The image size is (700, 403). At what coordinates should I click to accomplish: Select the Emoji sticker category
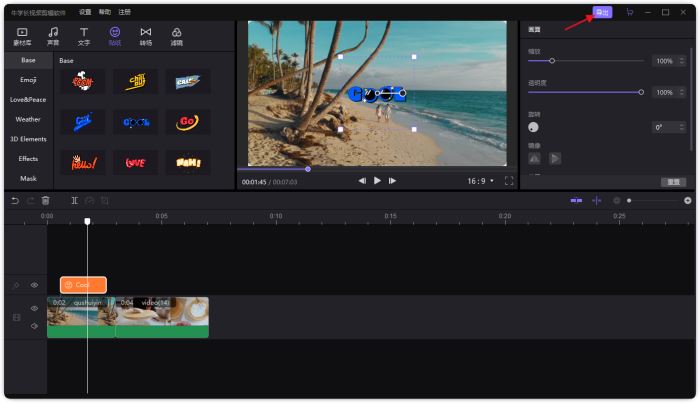pos(28,79)
